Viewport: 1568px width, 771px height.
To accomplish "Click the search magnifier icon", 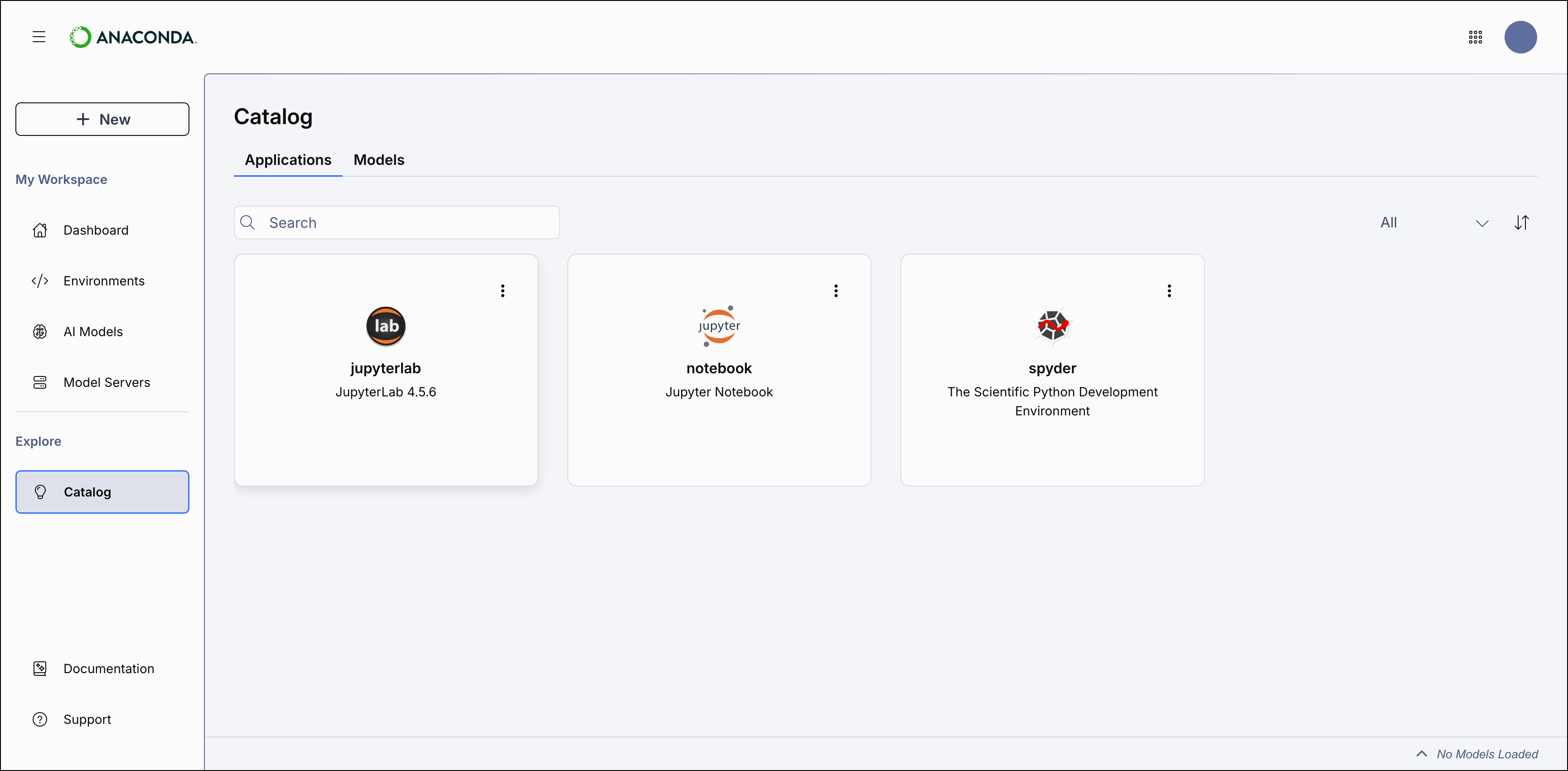I will [x=248, y=223].
